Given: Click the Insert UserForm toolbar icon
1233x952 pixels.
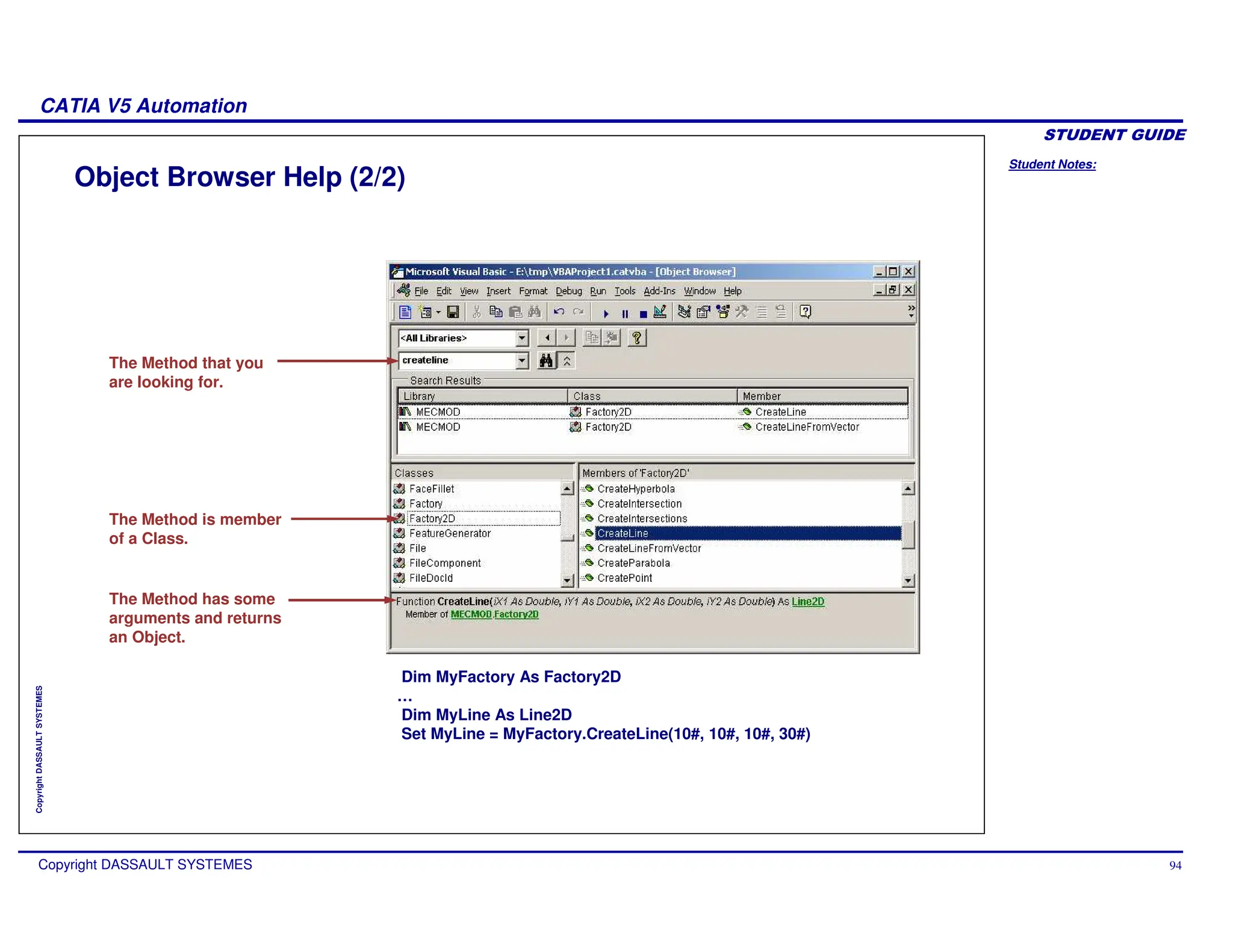Looking at the screenshot, I should [426, 312].
